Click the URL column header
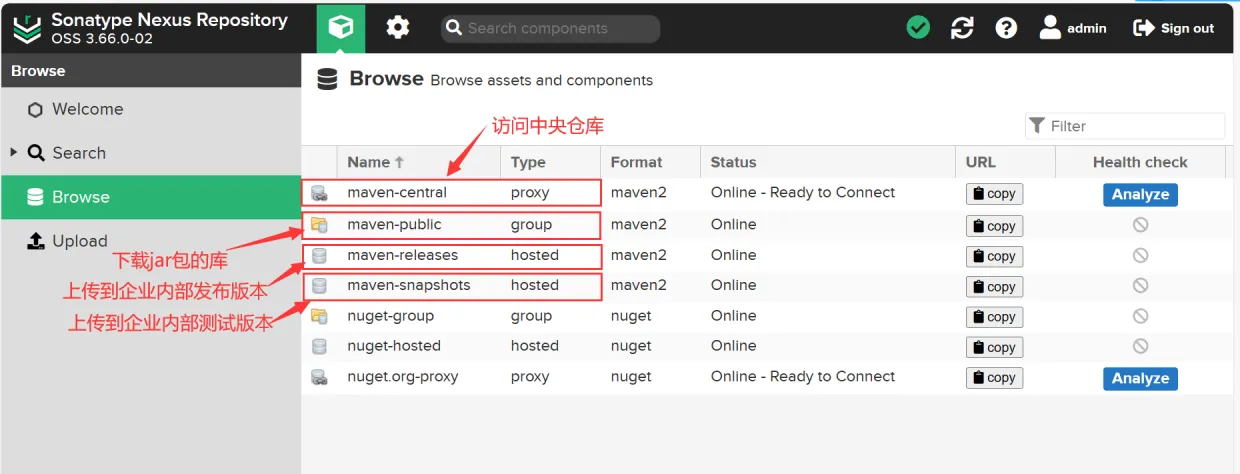Image resolution: width=1240 pixels, height=474 pixels. 1005,162
